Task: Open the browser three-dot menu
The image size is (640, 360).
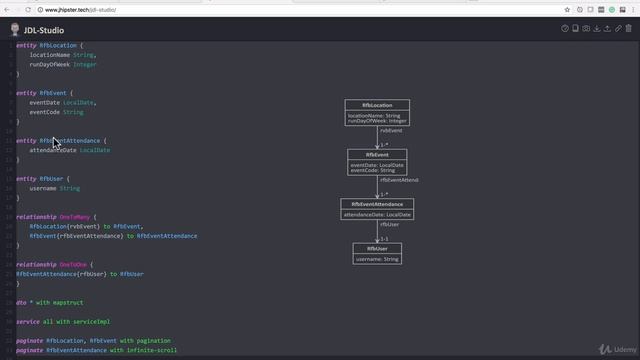Action: tap(633, 9)
